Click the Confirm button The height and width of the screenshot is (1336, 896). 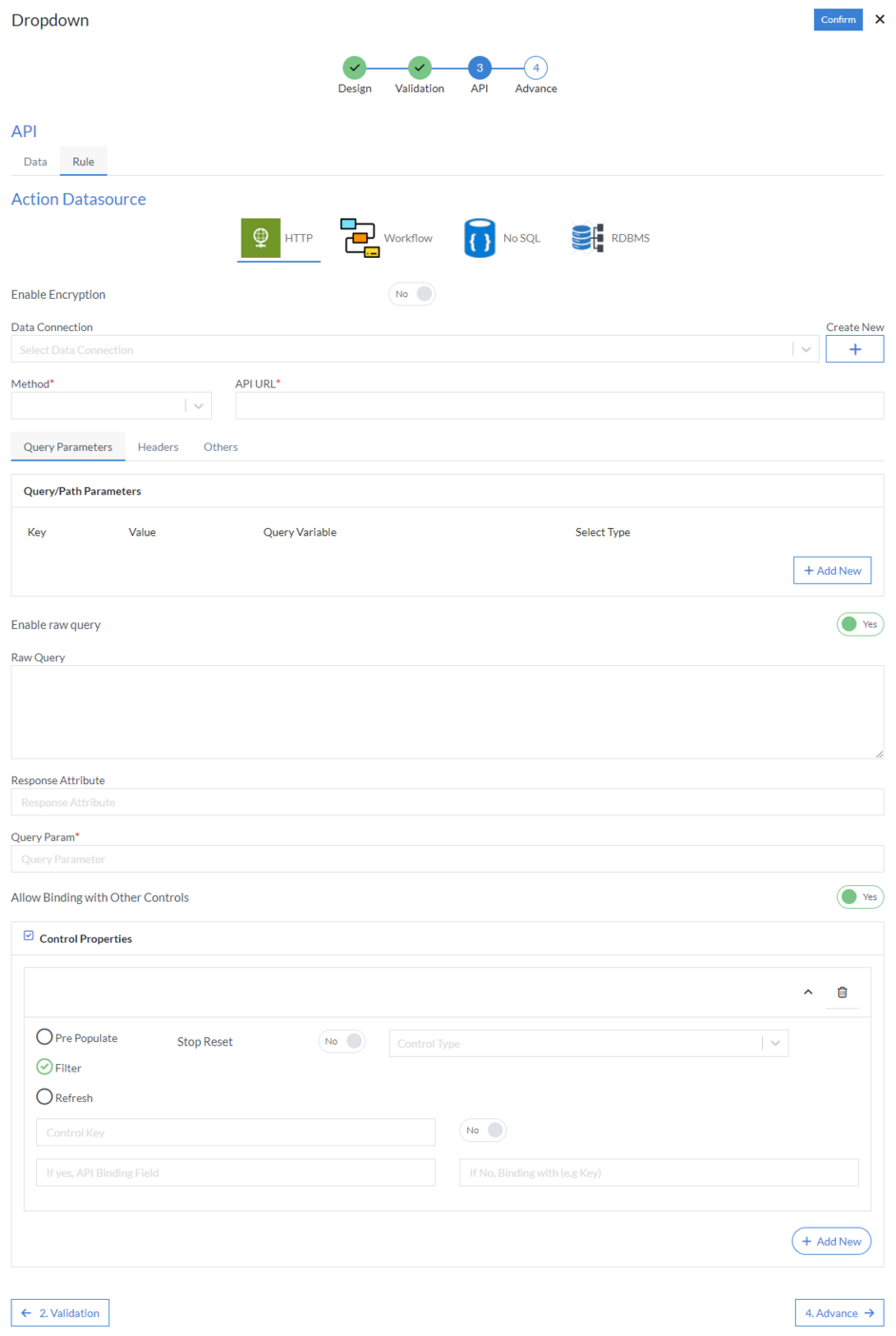[x=837, y=19]
